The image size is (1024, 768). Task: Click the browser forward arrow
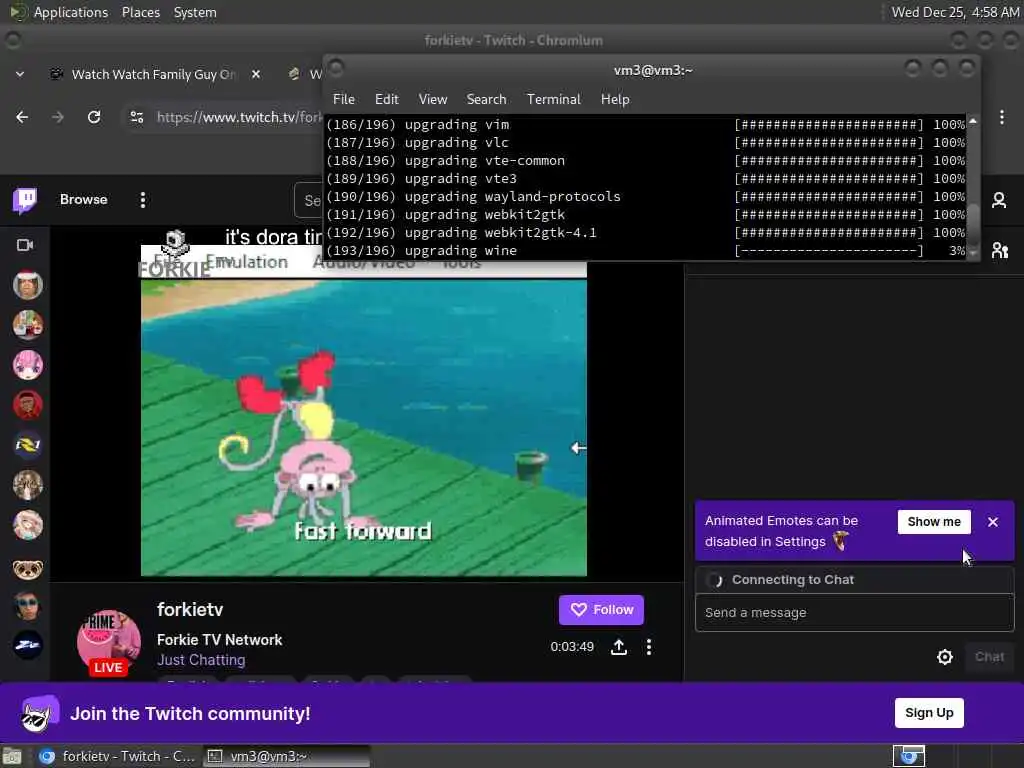[x=58, y=117]
